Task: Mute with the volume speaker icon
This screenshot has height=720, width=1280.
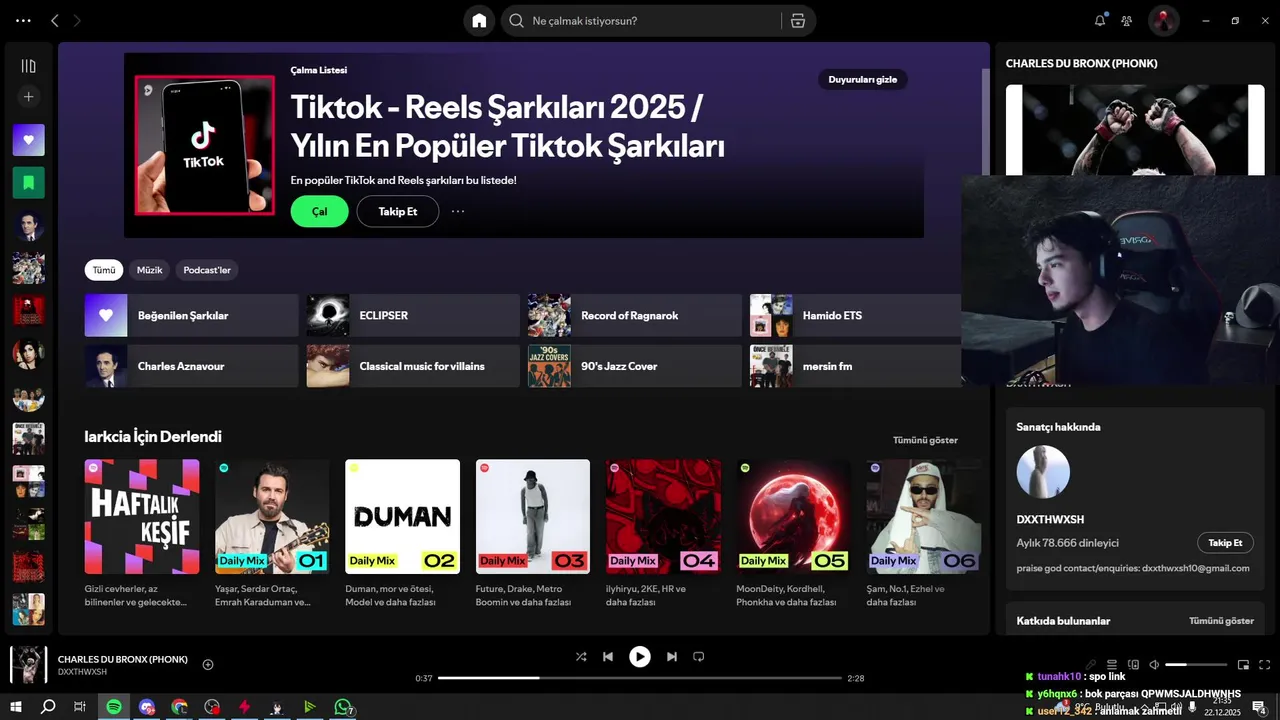Action: click(x=1154, y=665)
